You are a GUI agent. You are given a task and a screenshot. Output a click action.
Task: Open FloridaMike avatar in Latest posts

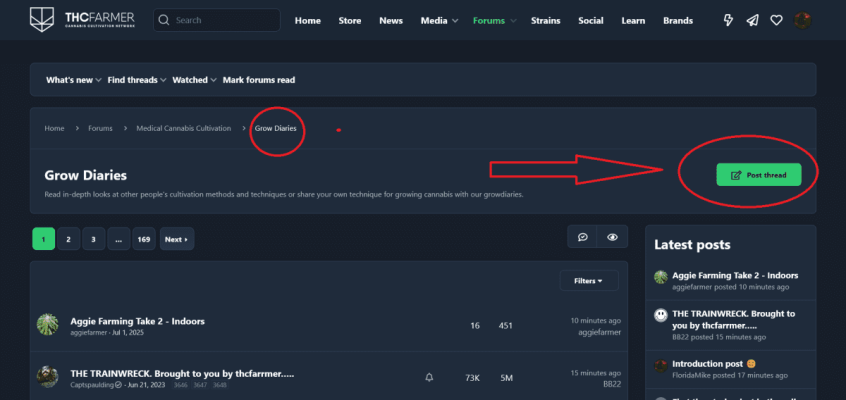point(661,366)
